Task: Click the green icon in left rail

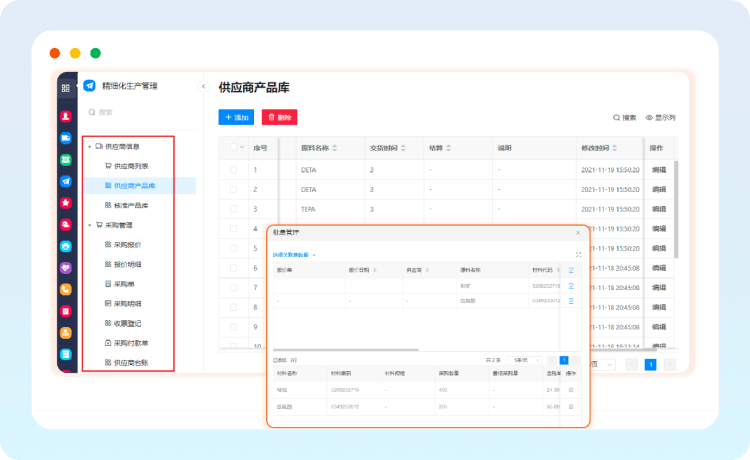Action: coord(66,160)
